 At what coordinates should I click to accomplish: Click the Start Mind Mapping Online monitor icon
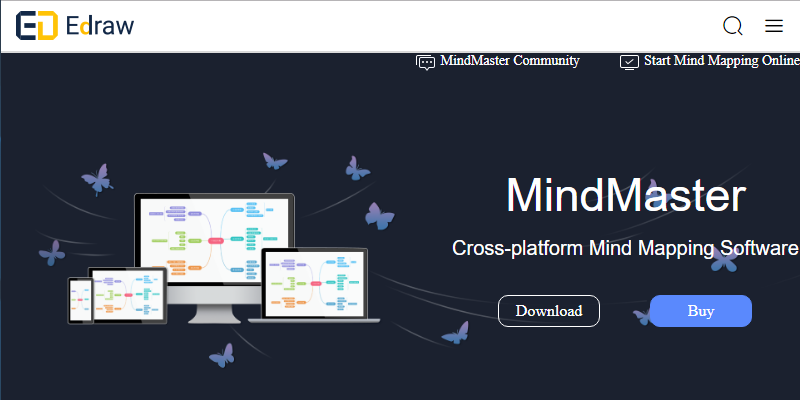point(629,61)
